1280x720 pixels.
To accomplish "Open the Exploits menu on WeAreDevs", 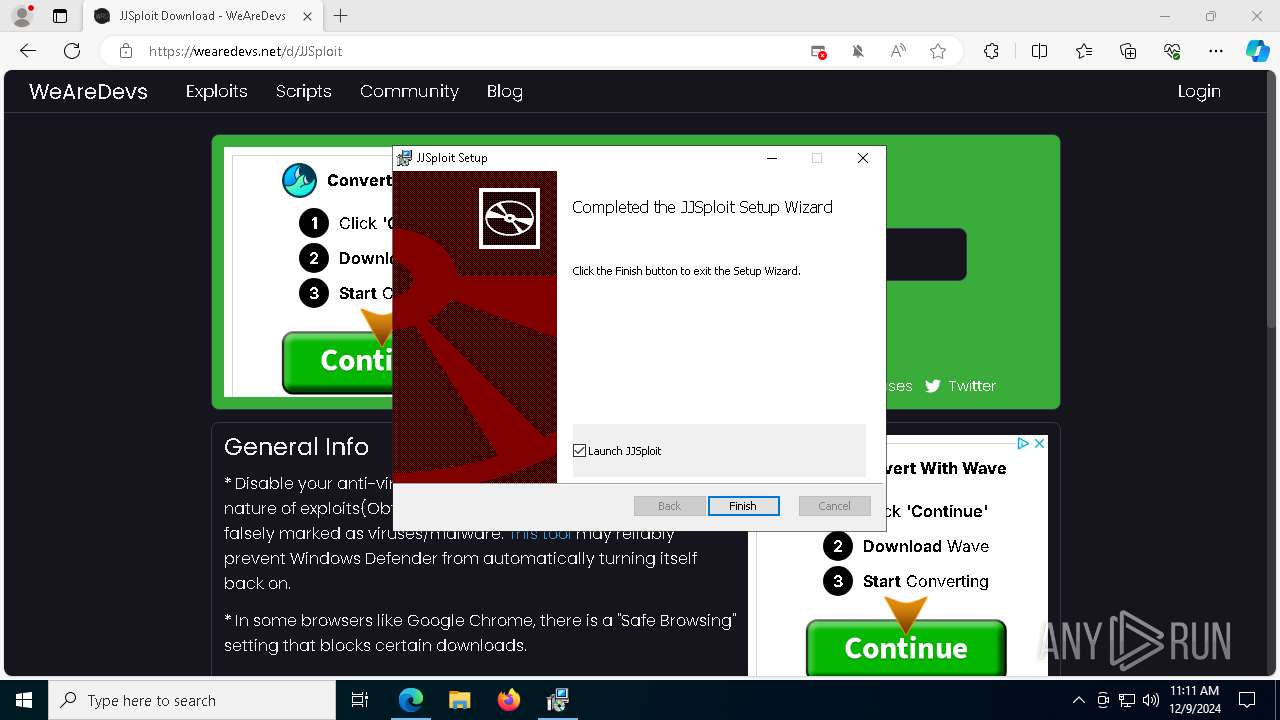I will 217,91.
